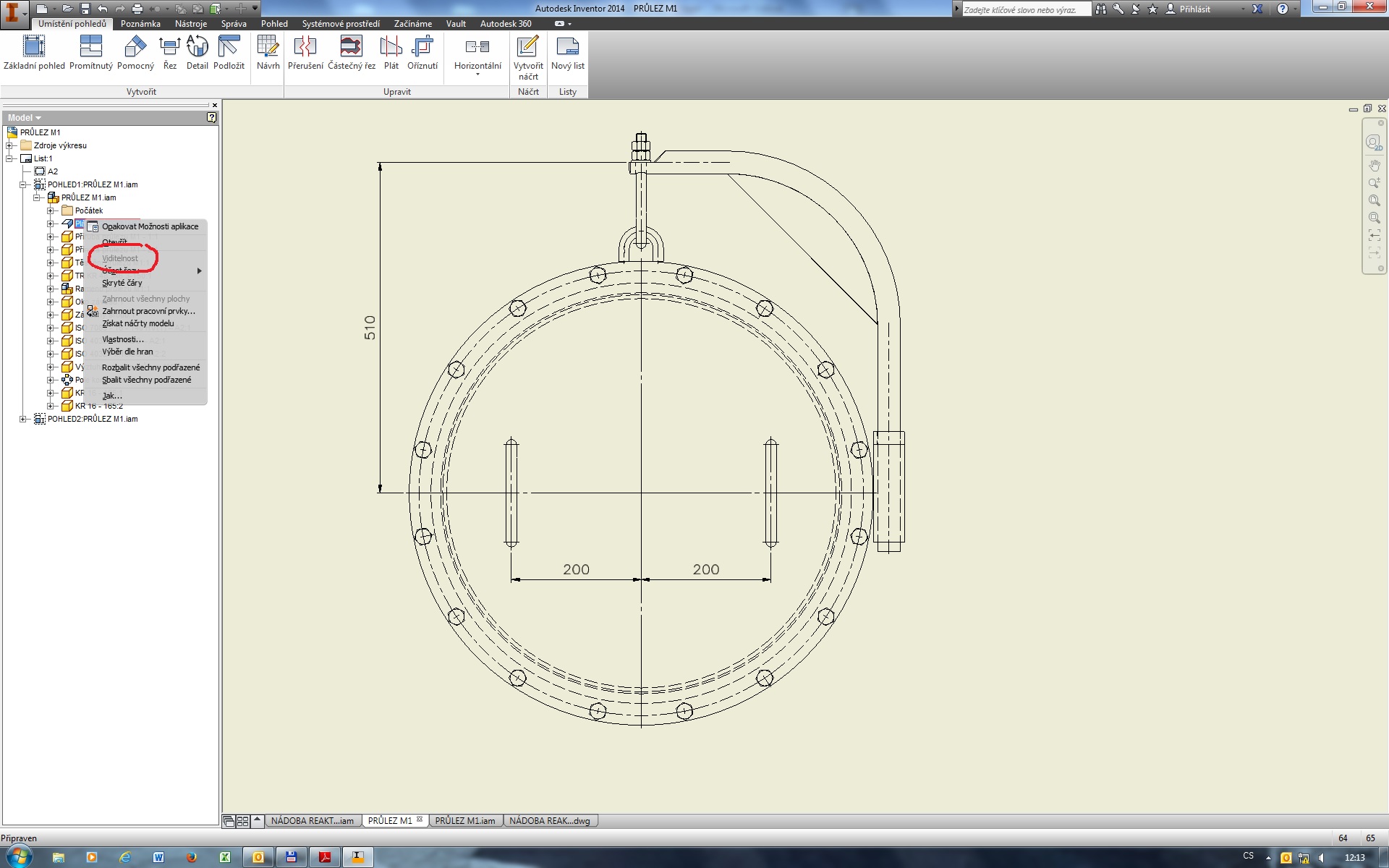Toggle Výběr dle hran option

(x=127, y=352)
